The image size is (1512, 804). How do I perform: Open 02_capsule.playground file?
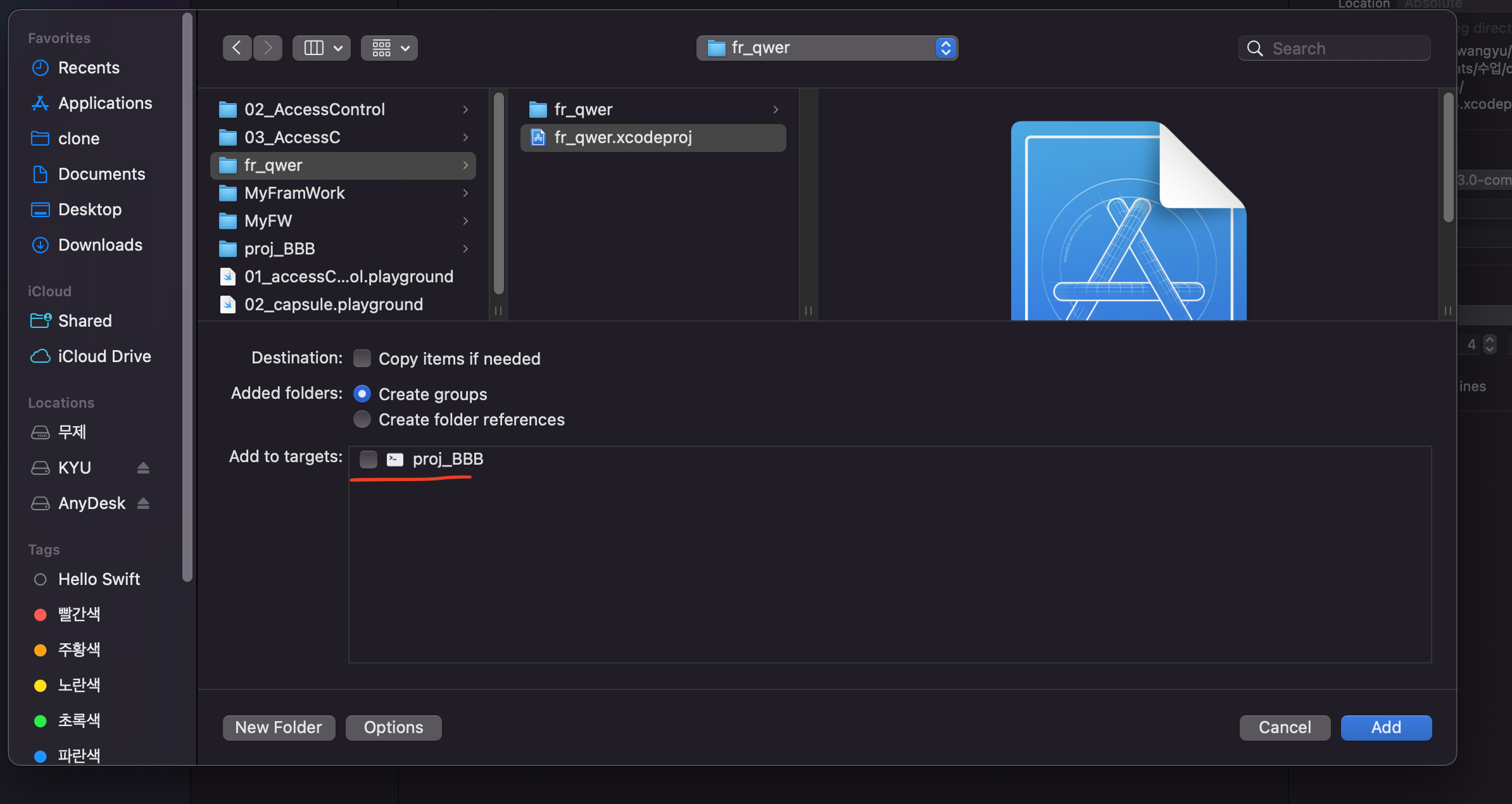[x=333, y=305]
